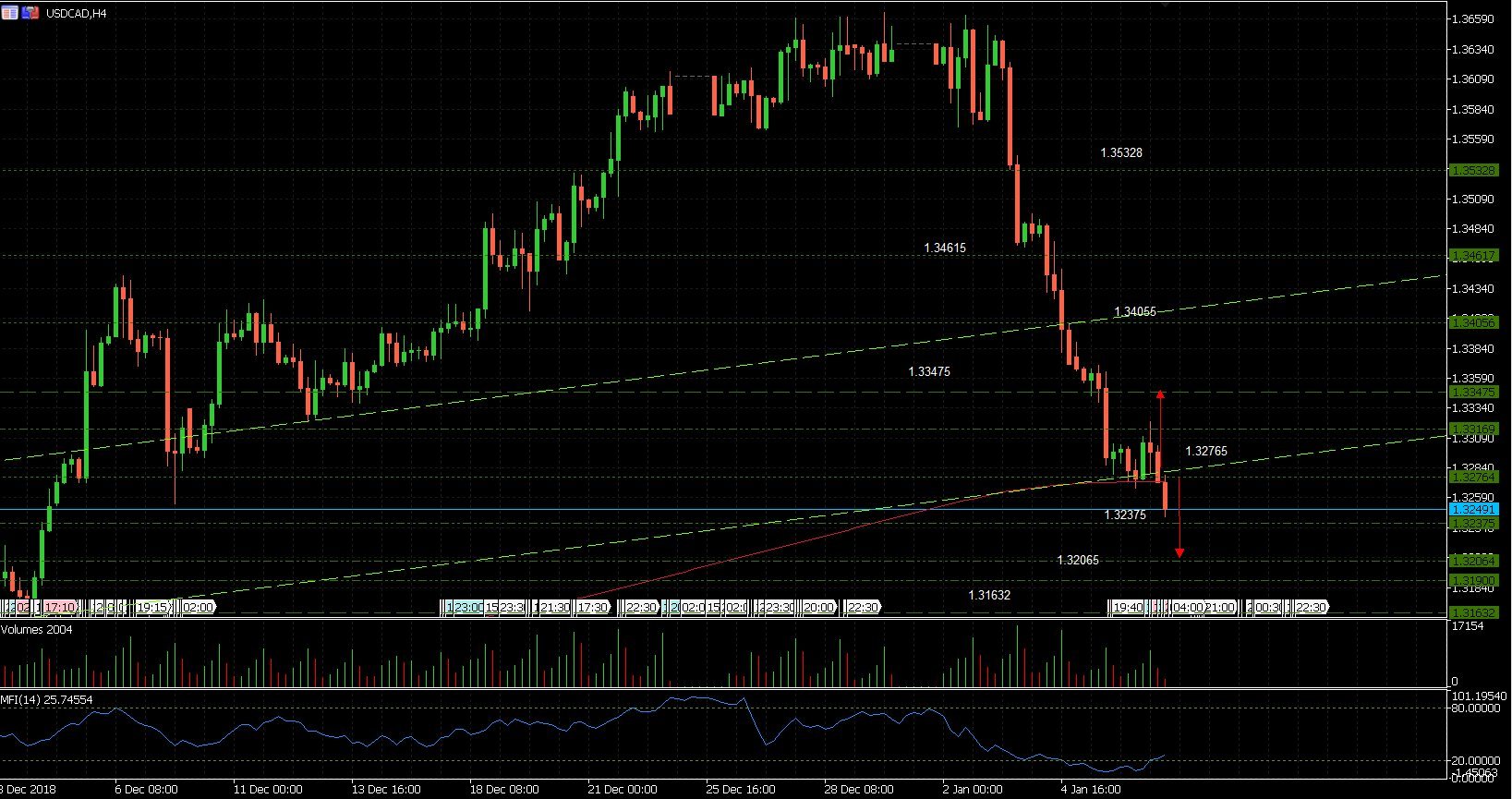Image resolution: width=1512 pixels, height=799 pixels.
Task: Select the 19:40 event marker
Action: pyautogui.click(x=1128, y=607)
